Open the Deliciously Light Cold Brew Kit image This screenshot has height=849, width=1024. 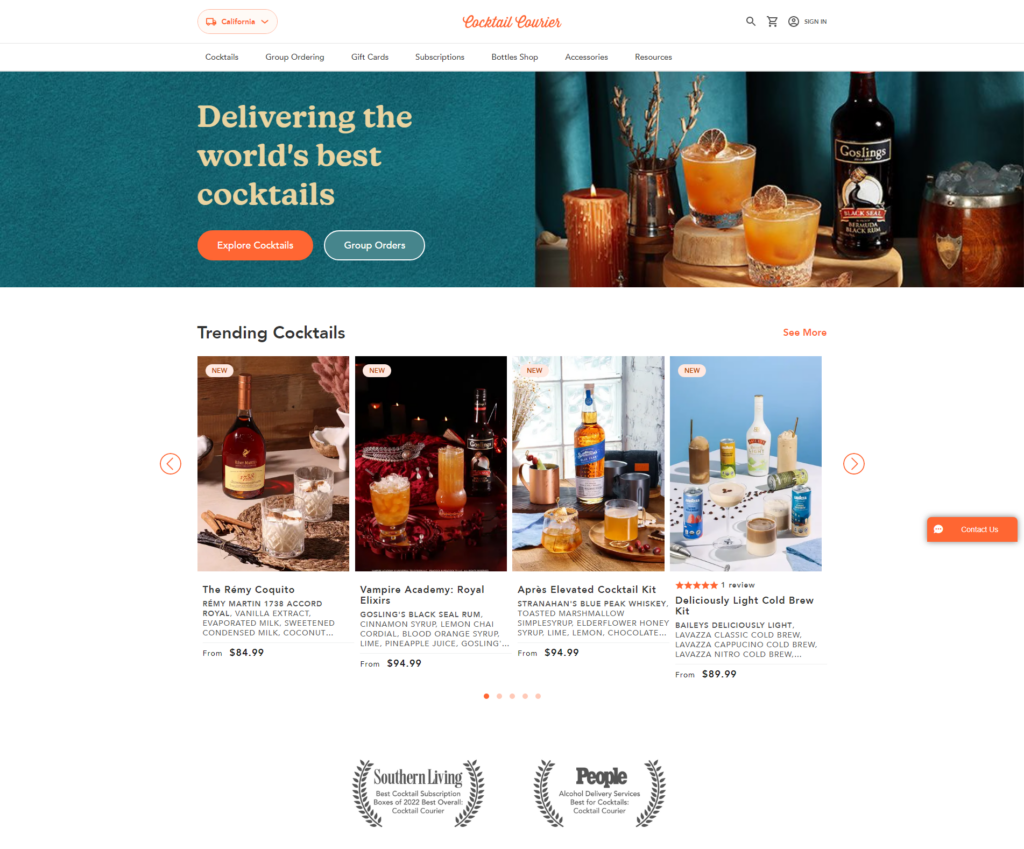point(746,464)
